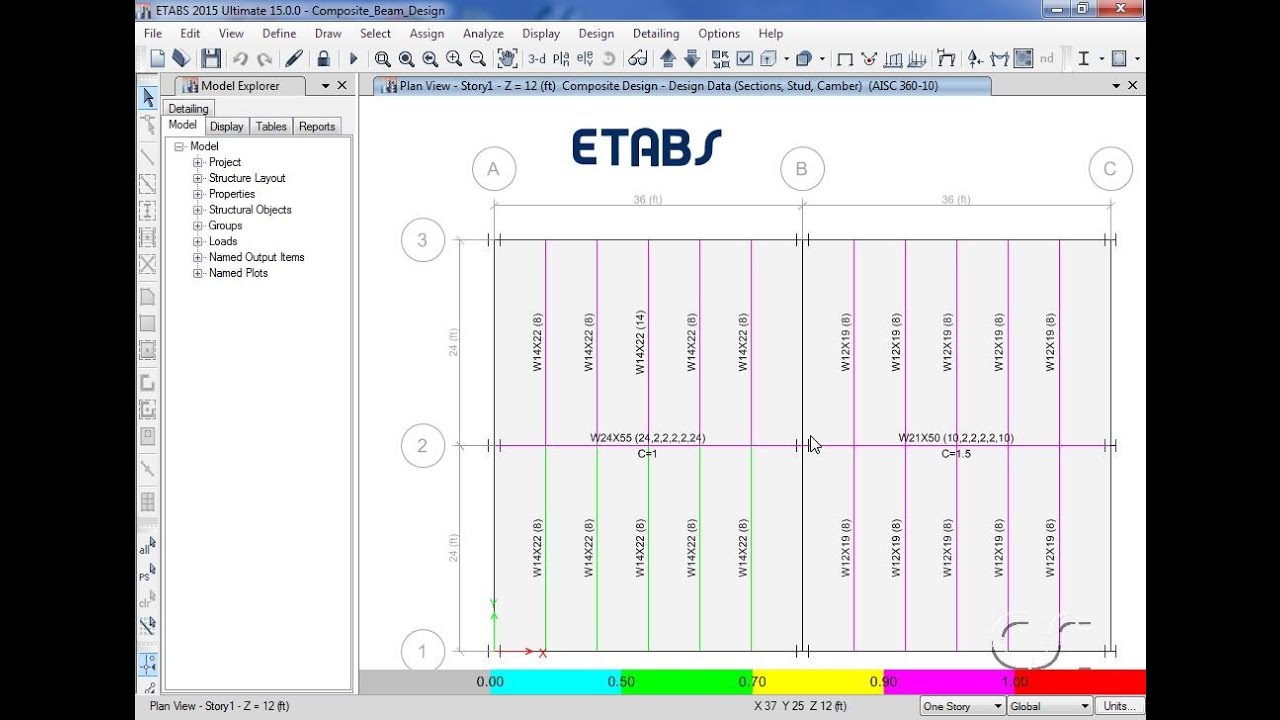Viewport: 1280px width, 720px height.
Task: Open the Options menu
Action: point(719,33)
